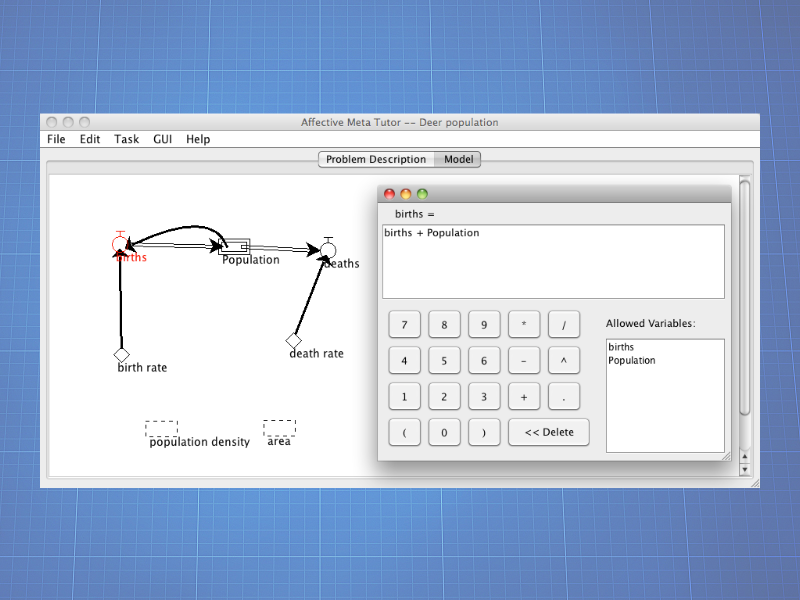Open the Edit menu

(90, 139)
